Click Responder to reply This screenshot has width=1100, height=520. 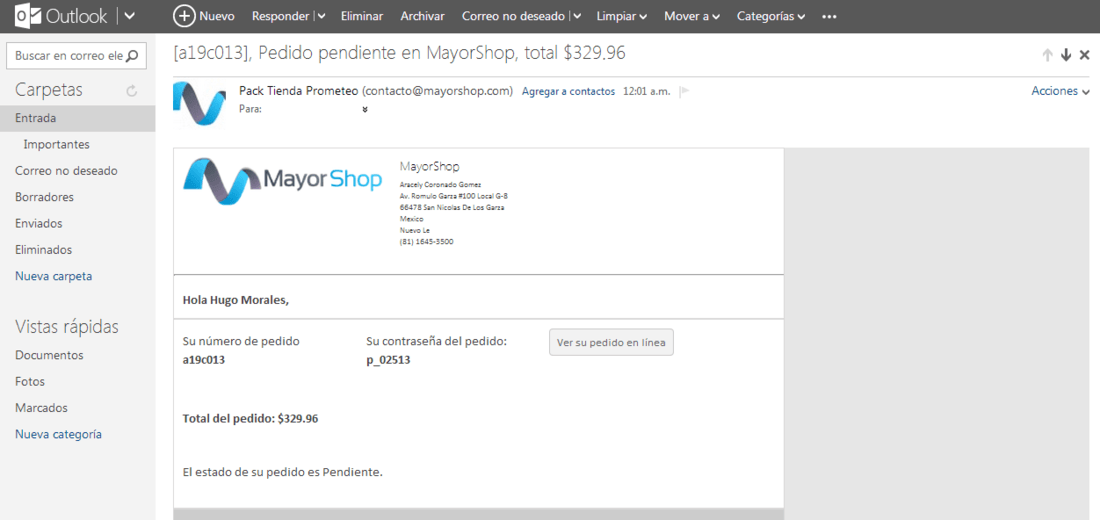click(x=281, y=16)
